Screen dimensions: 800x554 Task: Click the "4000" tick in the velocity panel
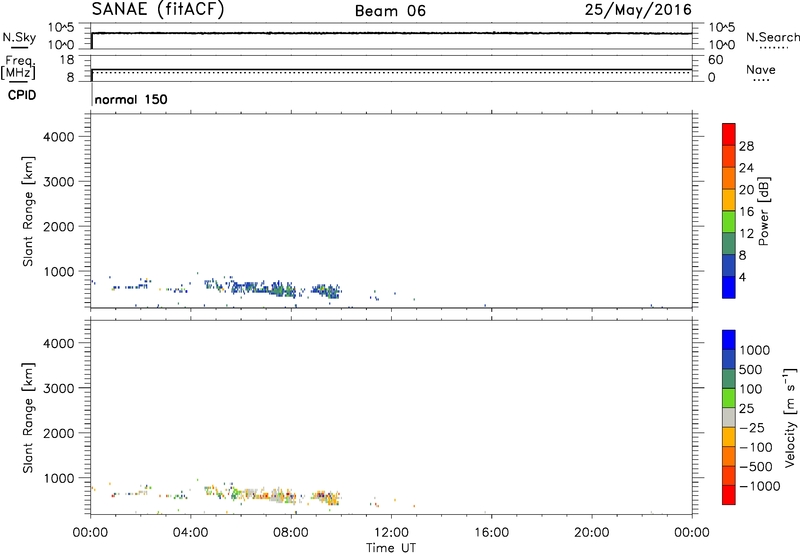[59, 343]
